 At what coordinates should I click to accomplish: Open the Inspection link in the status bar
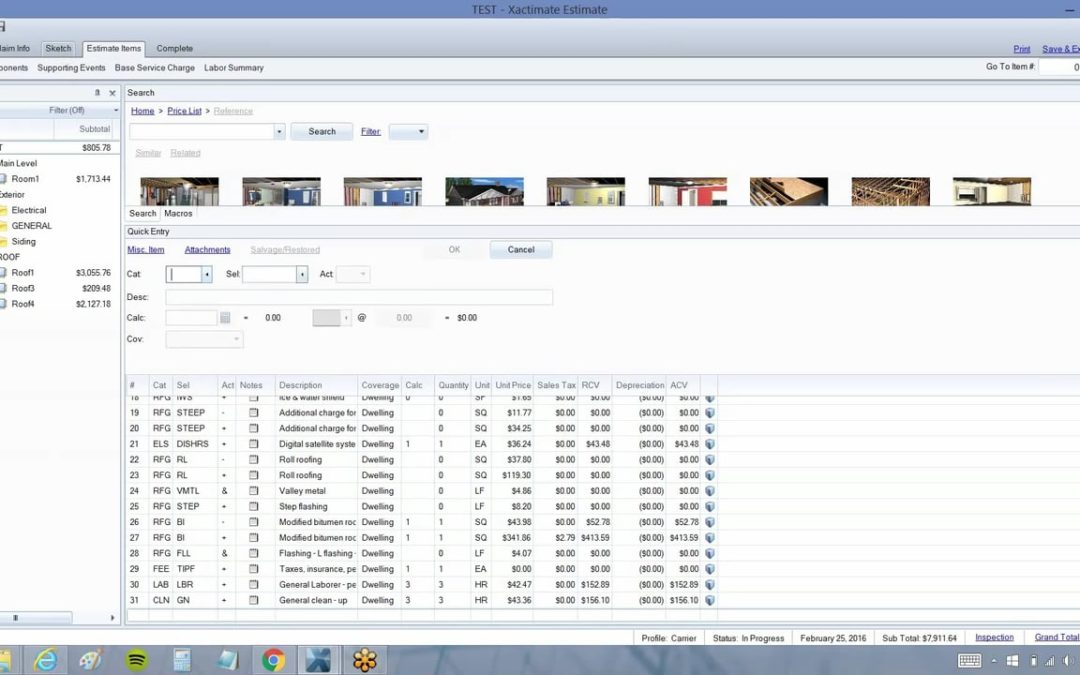(x=995, y=638)
